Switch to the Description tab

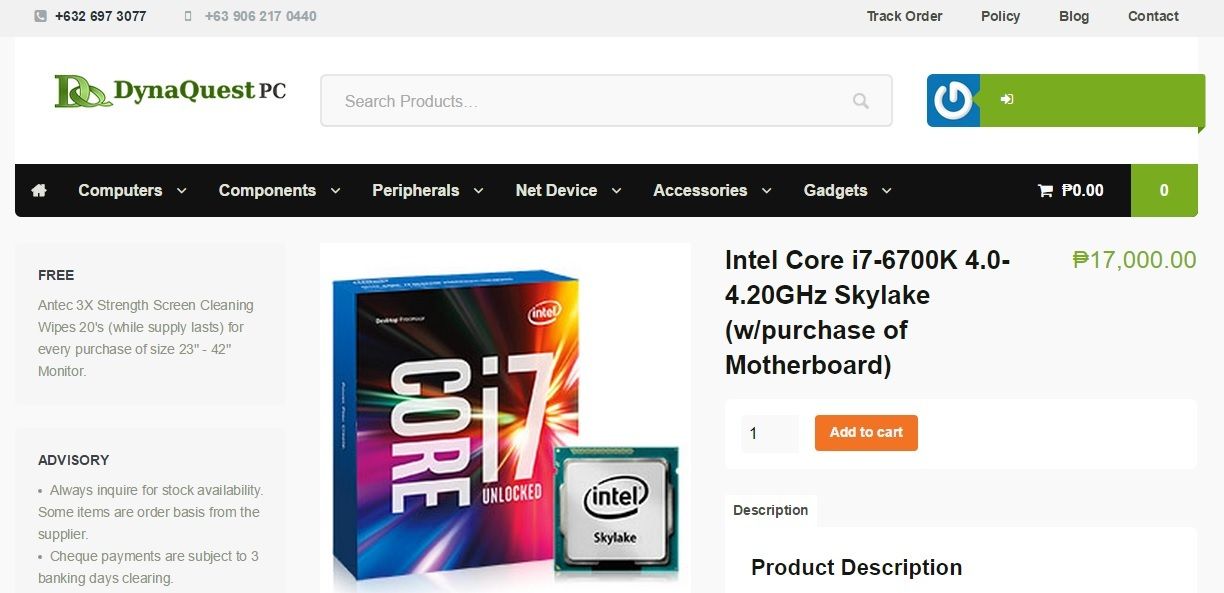pyautogui.click(x=770, y=510)
